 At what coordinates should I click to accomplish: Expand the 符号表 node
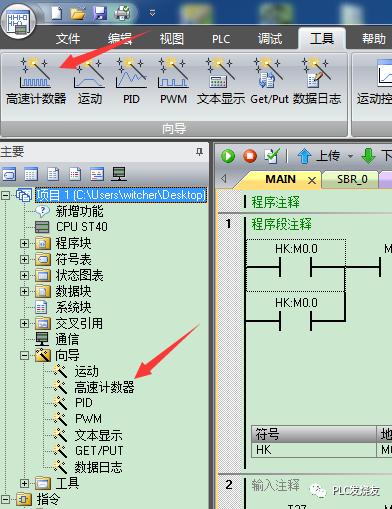(24, 259)
